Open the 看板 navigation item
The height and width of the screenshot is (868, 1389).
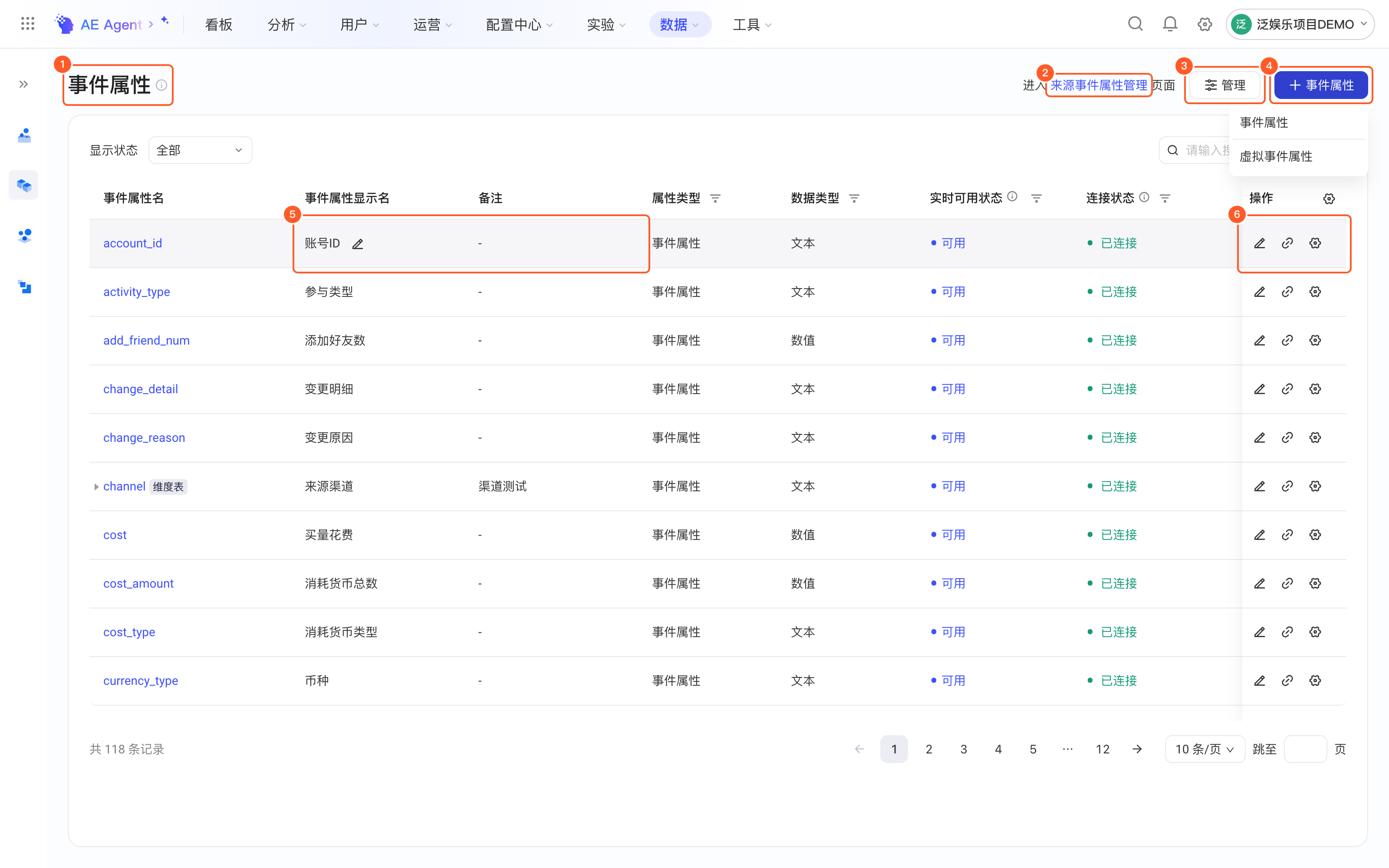click(x=219, y=24)
